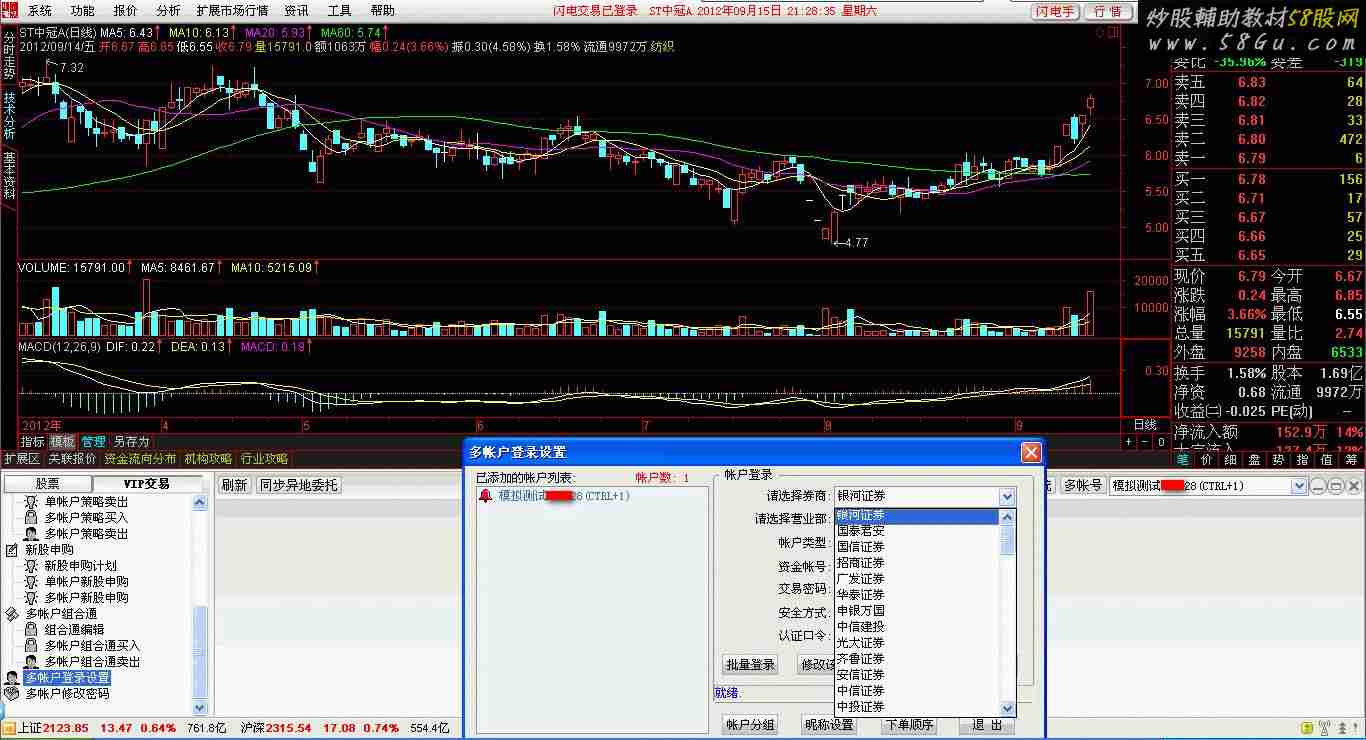Click lightbulb icon beside 新股申购计划
This screenshot has height=740, width=1366.
[x=30, y=565]
